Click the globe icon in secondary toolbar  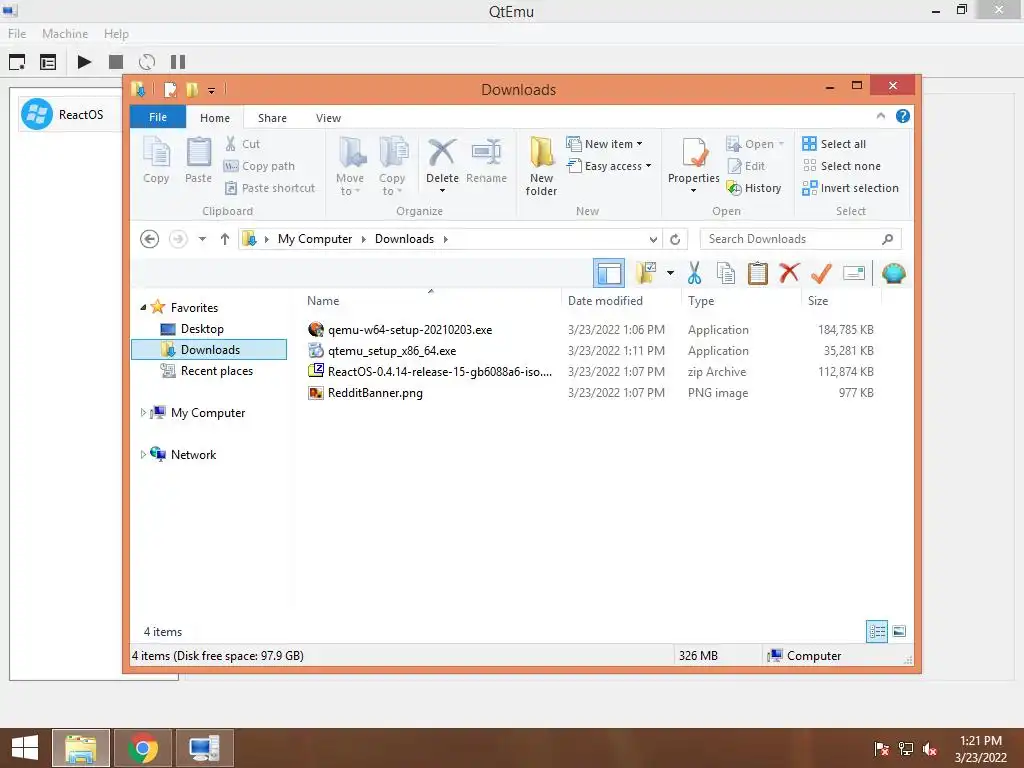pos(893,273)
